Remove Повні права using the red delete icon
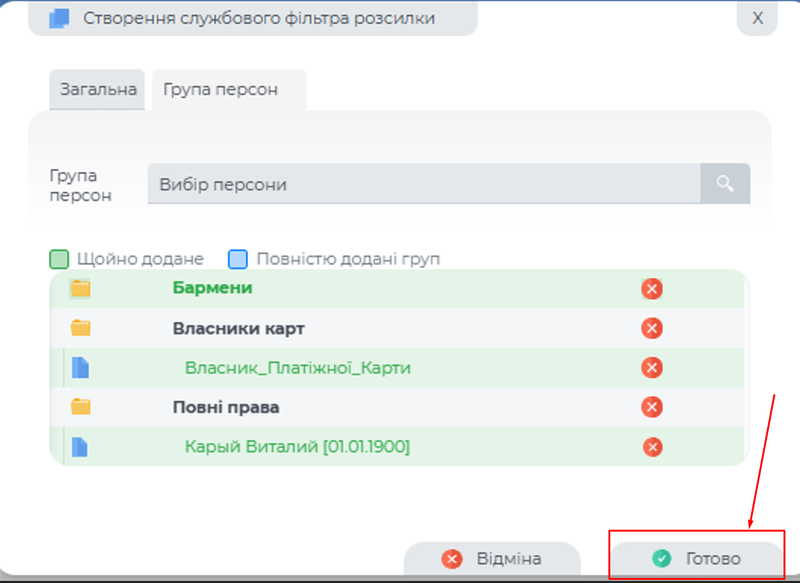 (651, 407)
